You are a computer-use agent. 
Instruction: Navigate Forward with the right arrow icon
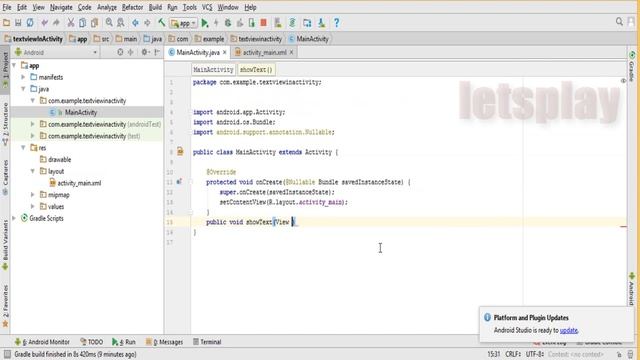(x=147, y=23)
